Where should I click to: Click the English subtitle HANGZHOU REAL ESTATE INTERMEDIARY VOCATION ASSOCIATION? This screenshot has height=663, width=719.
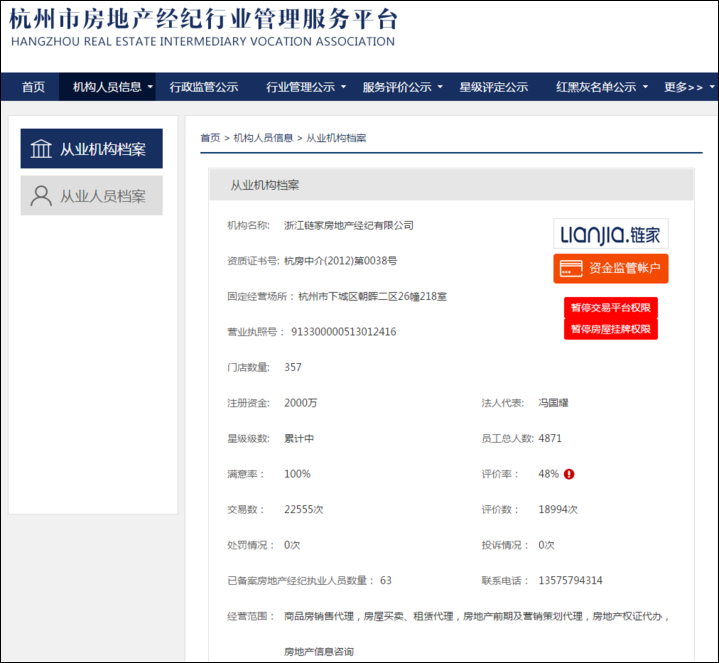tap(203, 42)
